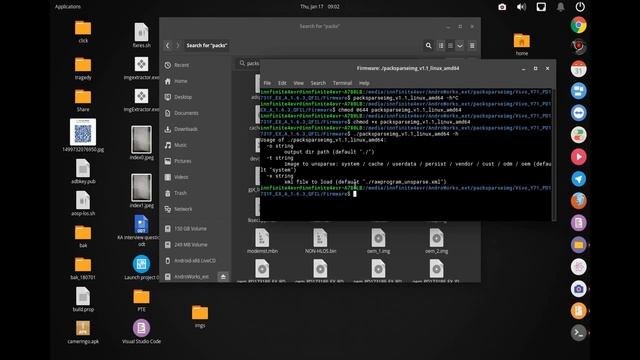The height and width of the screenshot is (360, 640).
Task: Click the date and time in the top panel
Action: [x=320, y=7]
